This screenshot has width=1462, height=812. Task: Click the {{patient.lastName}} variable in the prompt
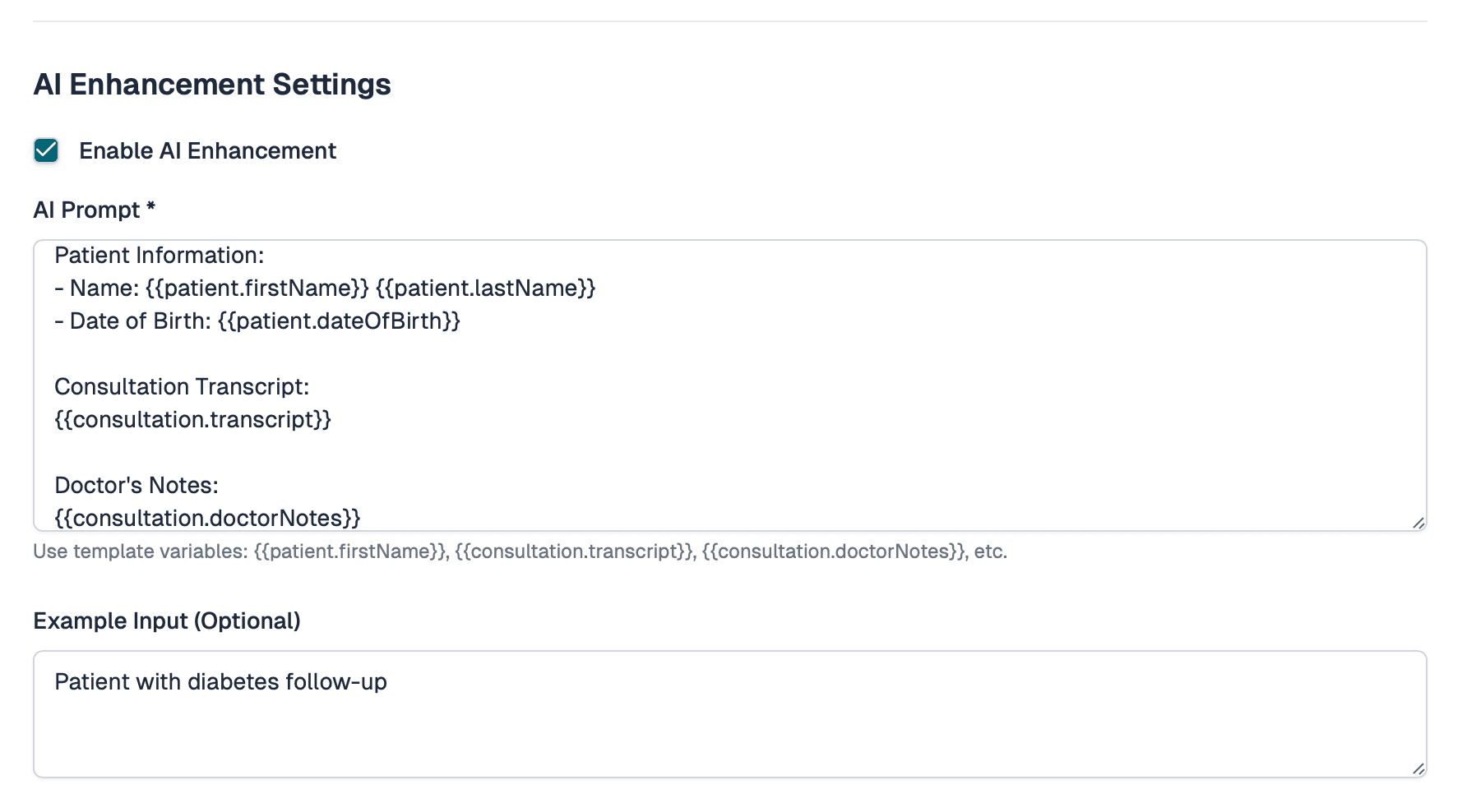click(485, 288)
